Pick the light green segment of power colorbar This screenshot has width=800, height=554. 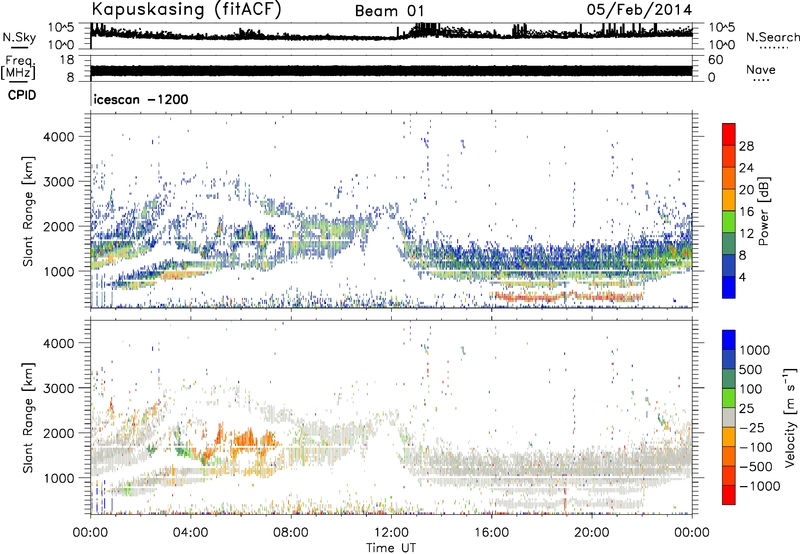pos(729,222)
